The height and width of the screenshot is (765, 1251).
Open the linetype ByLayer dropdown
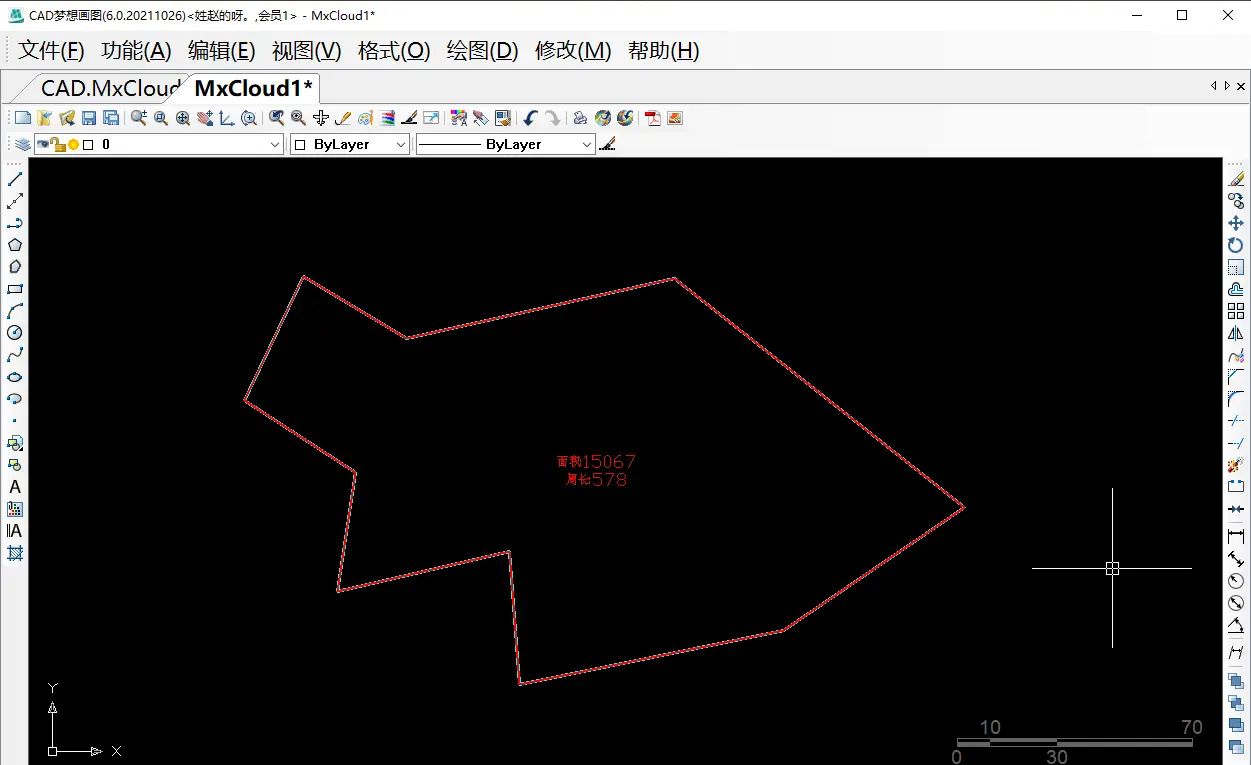(505, 145)
